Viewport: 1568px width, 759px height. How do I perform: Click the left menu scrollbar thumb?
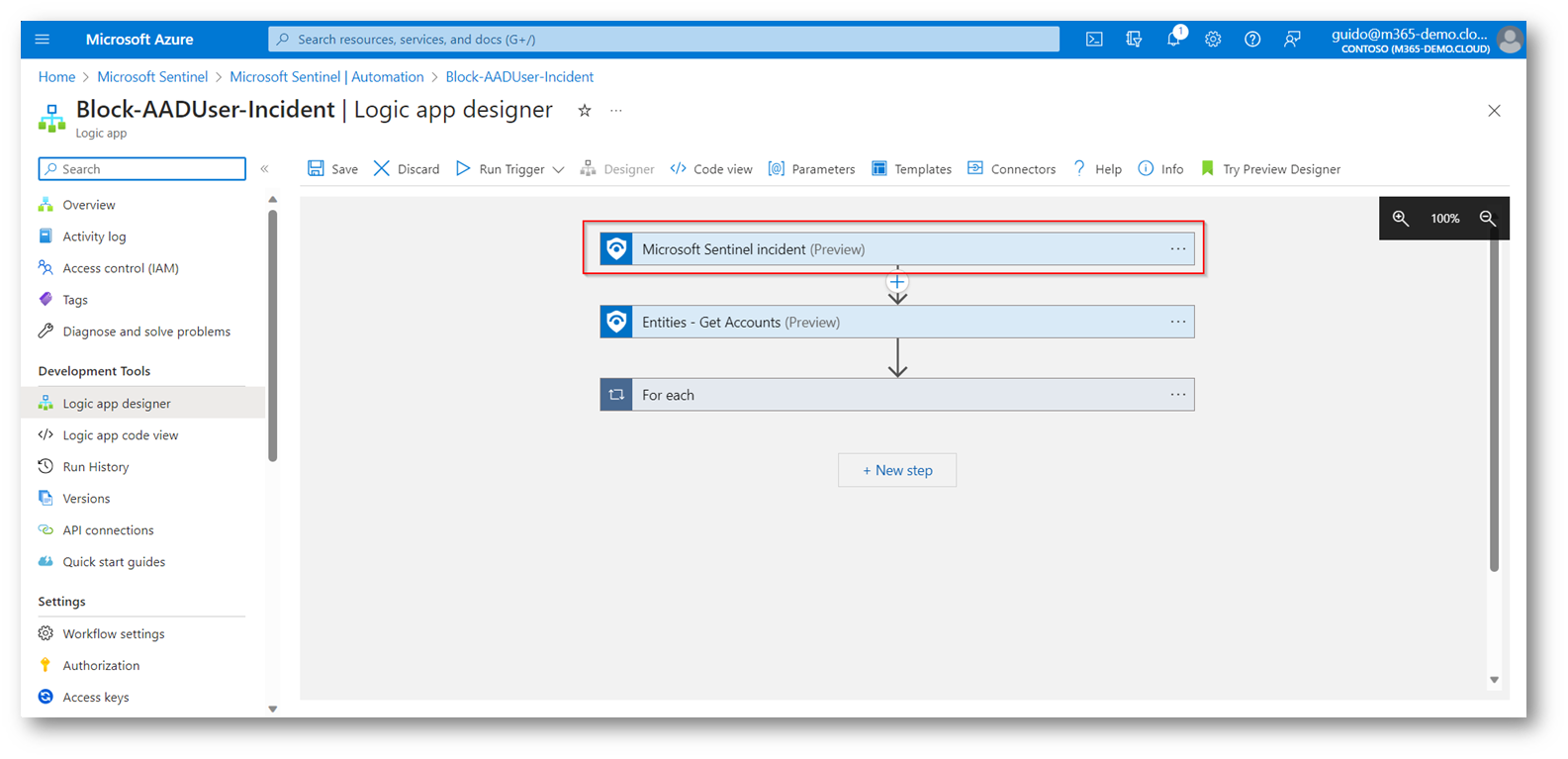273,335
